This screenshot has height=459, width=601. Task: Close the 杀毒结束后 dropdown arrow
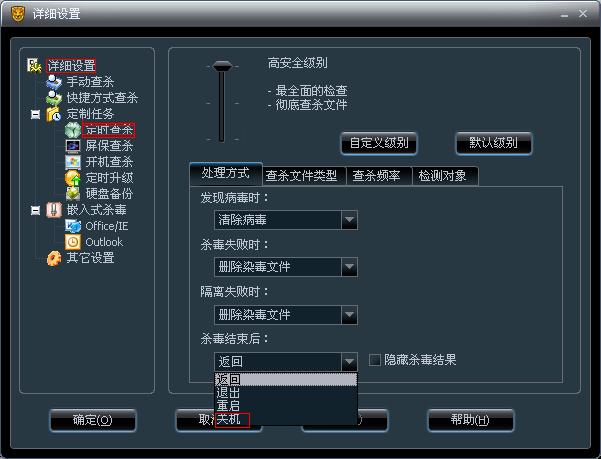coord(349,362)
